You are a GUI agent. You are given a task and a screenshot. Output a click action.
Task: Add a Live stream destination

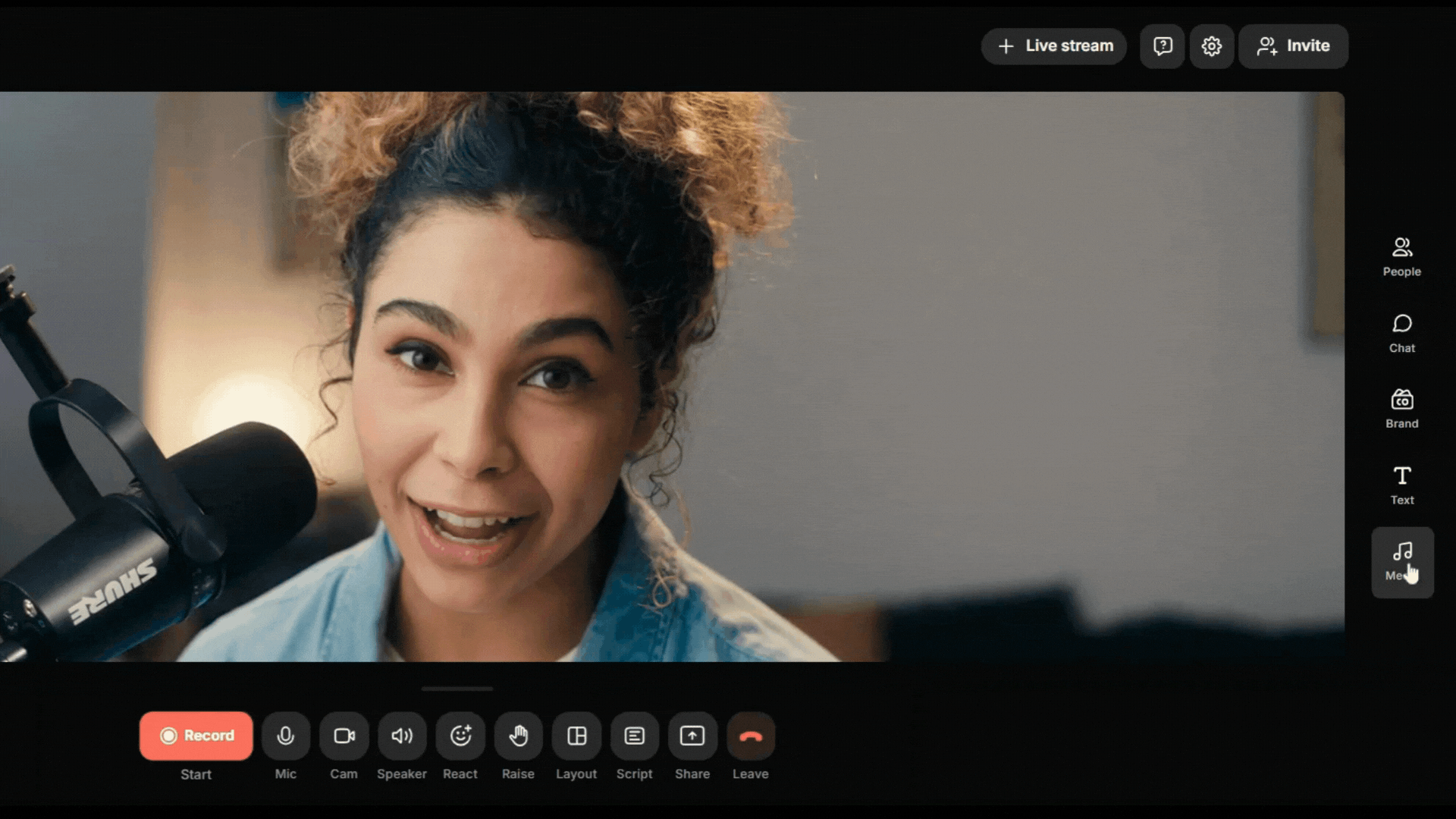click(1054, 46)
